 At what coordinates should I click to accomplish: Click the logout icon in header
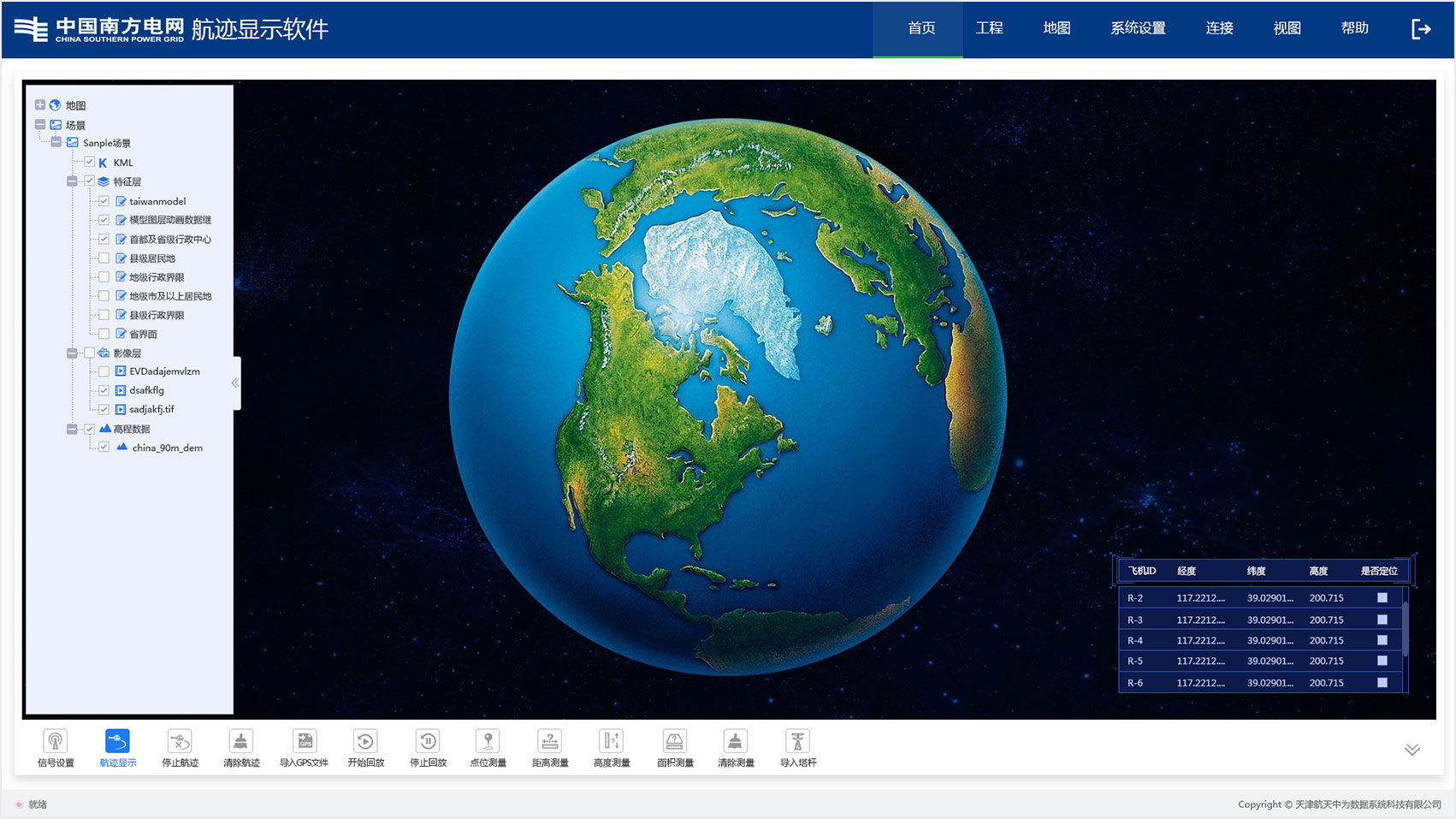[1420, 29]
